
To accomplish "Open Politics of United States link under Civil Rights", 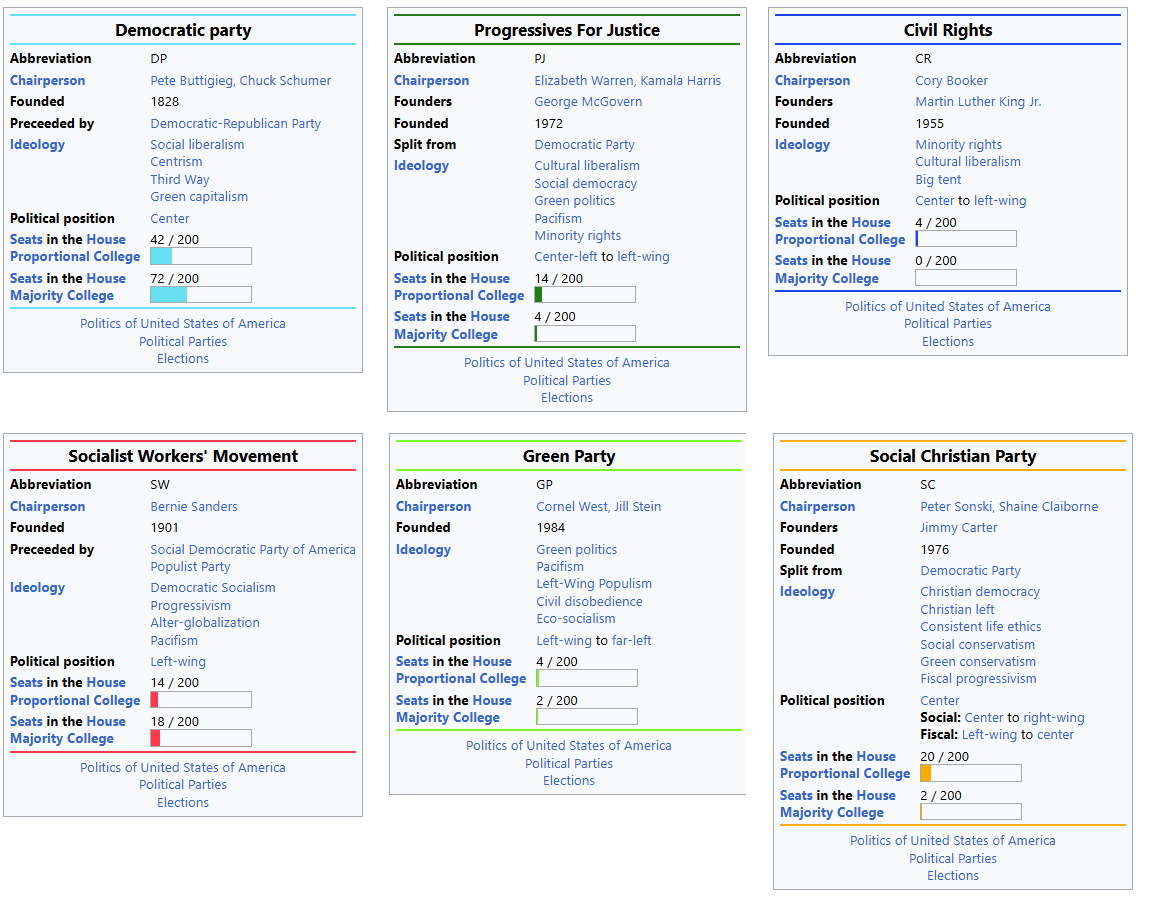I will [948, 307].
